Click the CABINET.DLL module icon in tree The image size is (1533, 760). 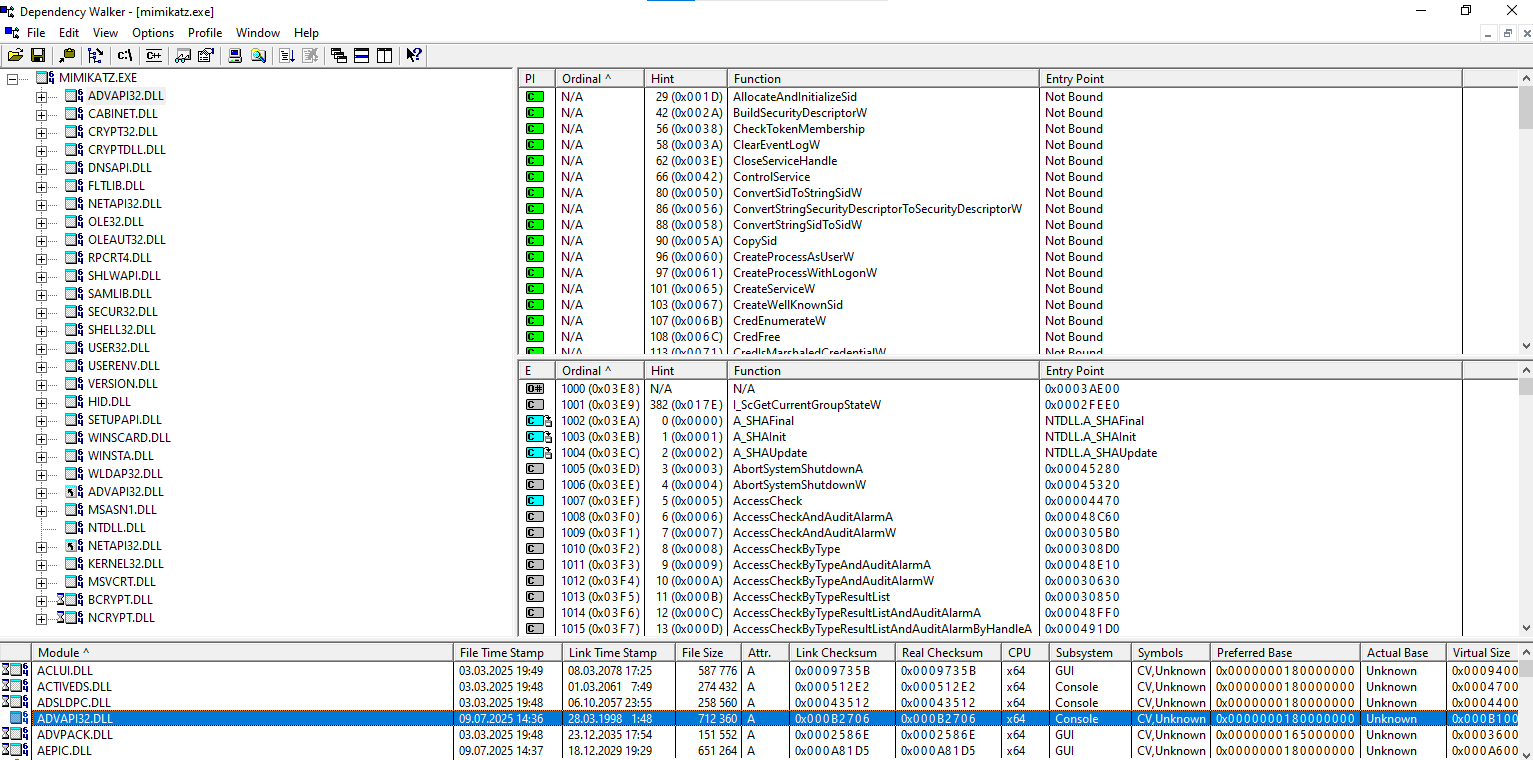pos(74,114)
